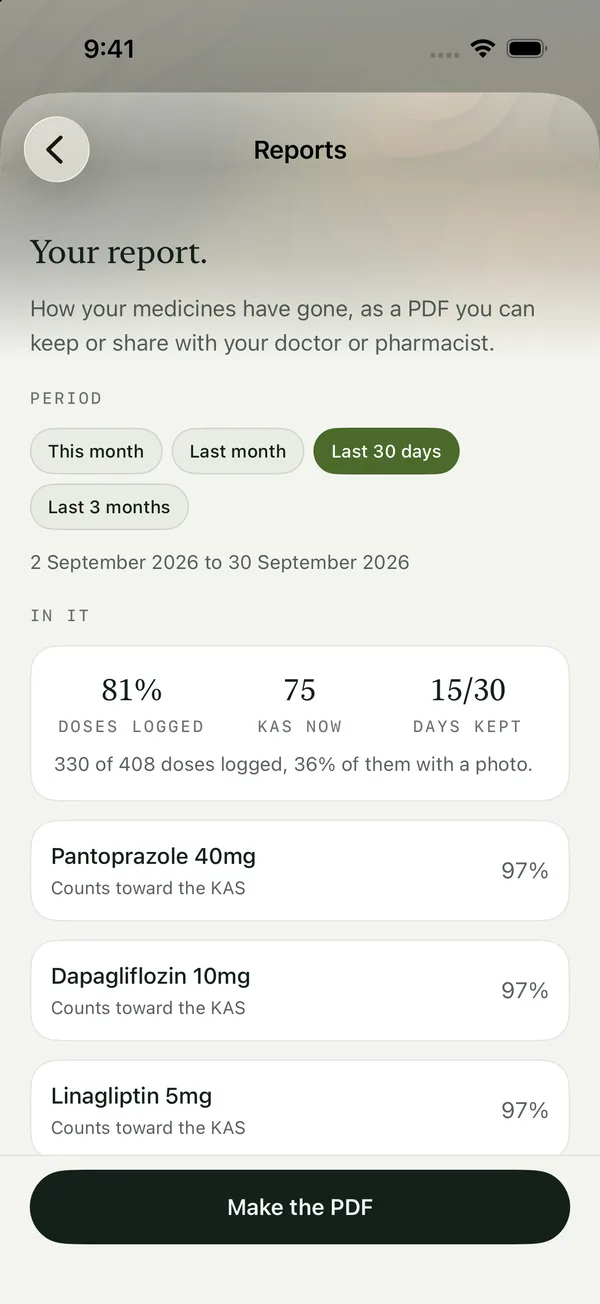Tap the Wi-Fi status icon
Image resolution: width=600 pixels, height=1304 pixels.
(484, 49)
